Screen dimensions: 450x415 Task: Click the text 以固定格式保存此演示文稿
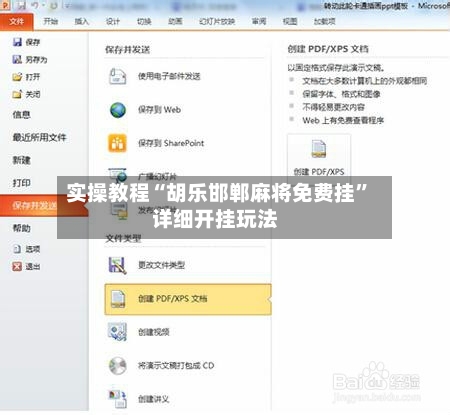tap(336, 68)
